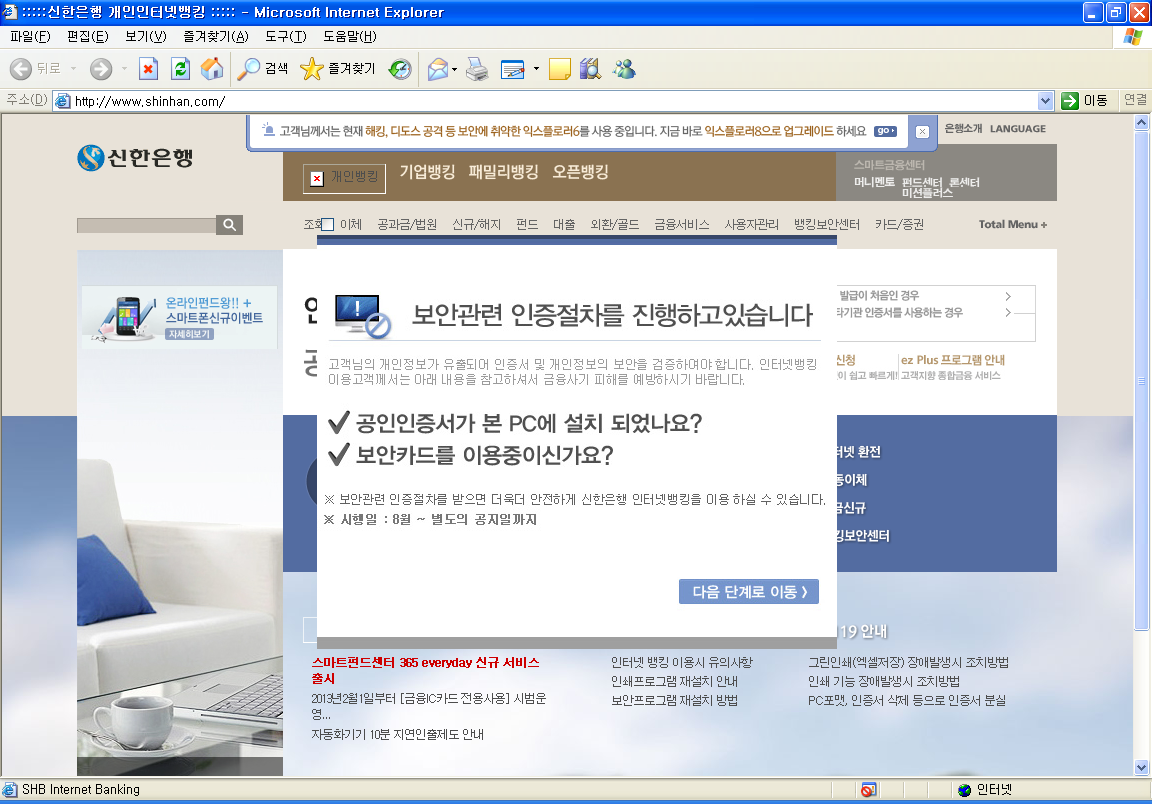1152x811 pixels.
Task: Click the IE Back arrow button
Action: click(x=21, y=69)
